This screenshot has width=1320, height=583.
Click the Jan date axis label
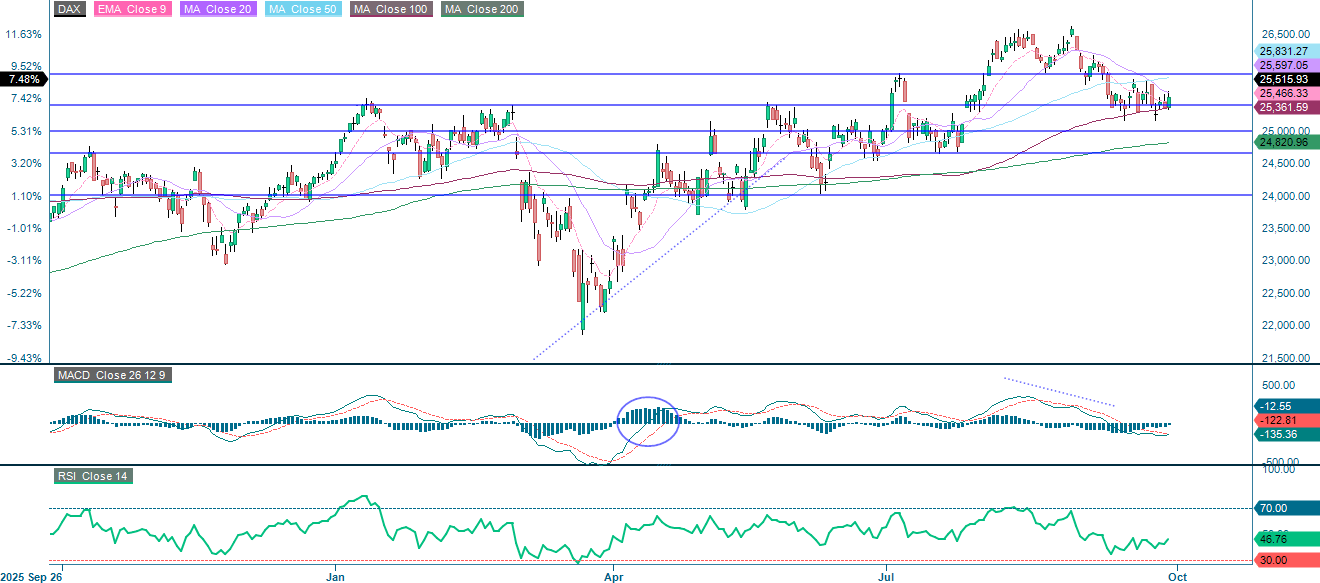[x=336, y=576]
